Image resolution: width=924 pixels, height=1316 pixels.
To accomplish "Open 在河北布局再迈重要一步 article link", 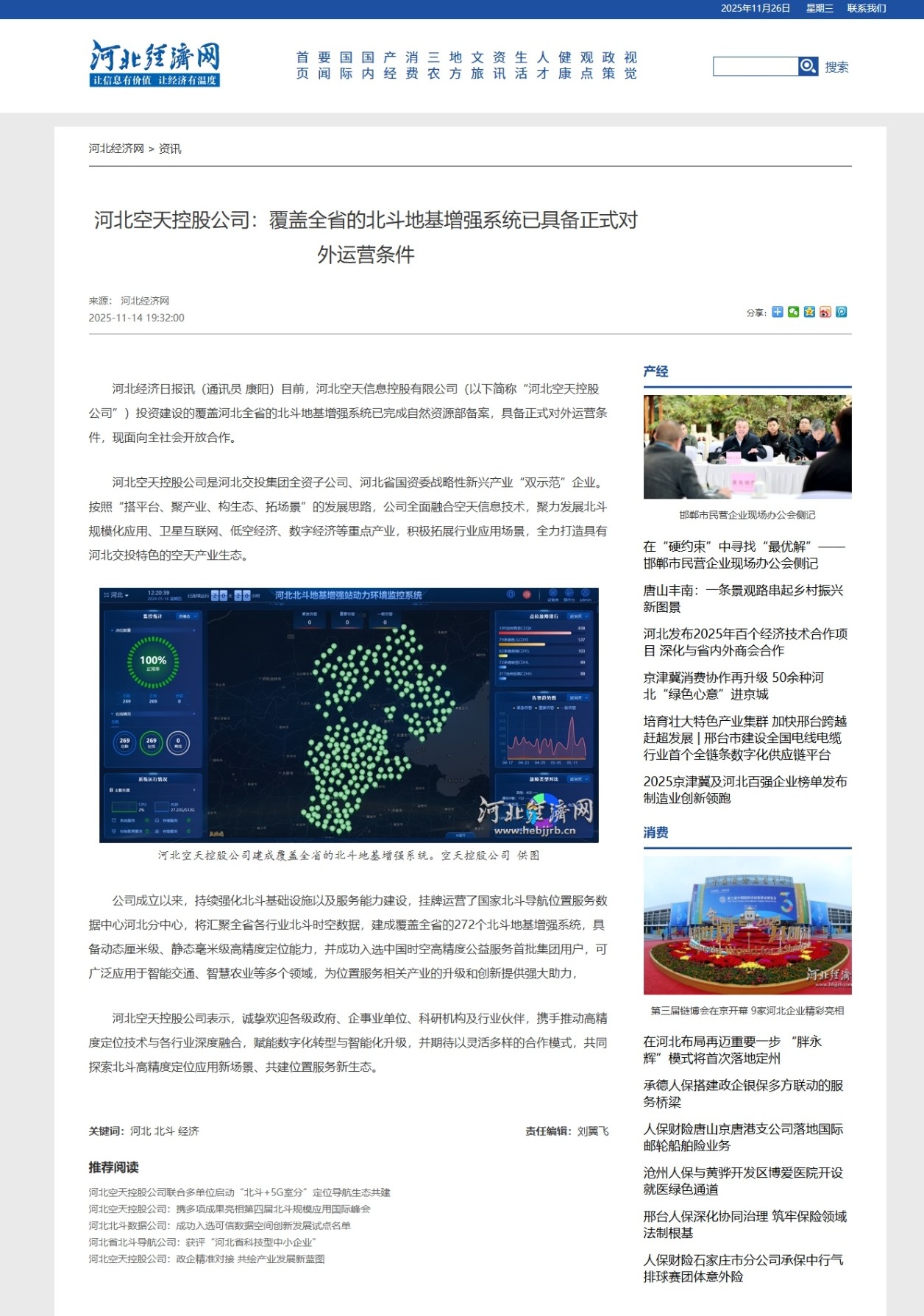I will 733,1050.
